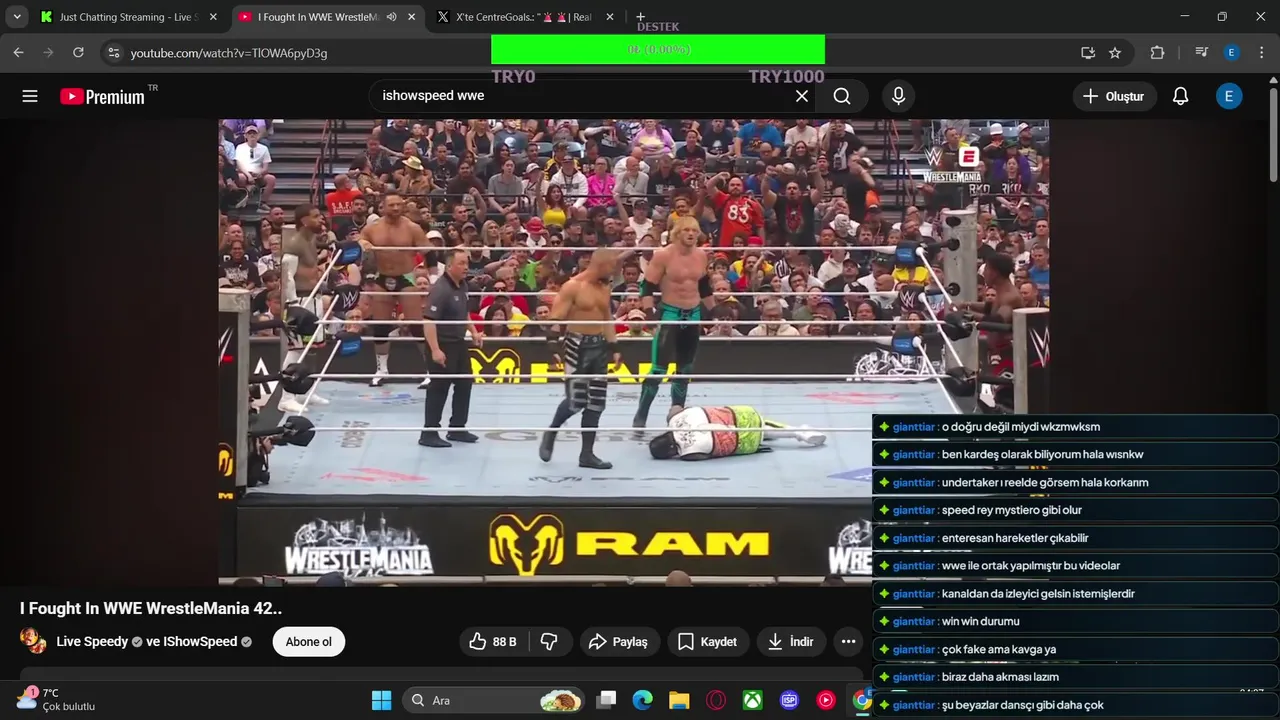The image size is (1280, 720).
Task: Open the IShowSpeed channel link
Action: 200,642
